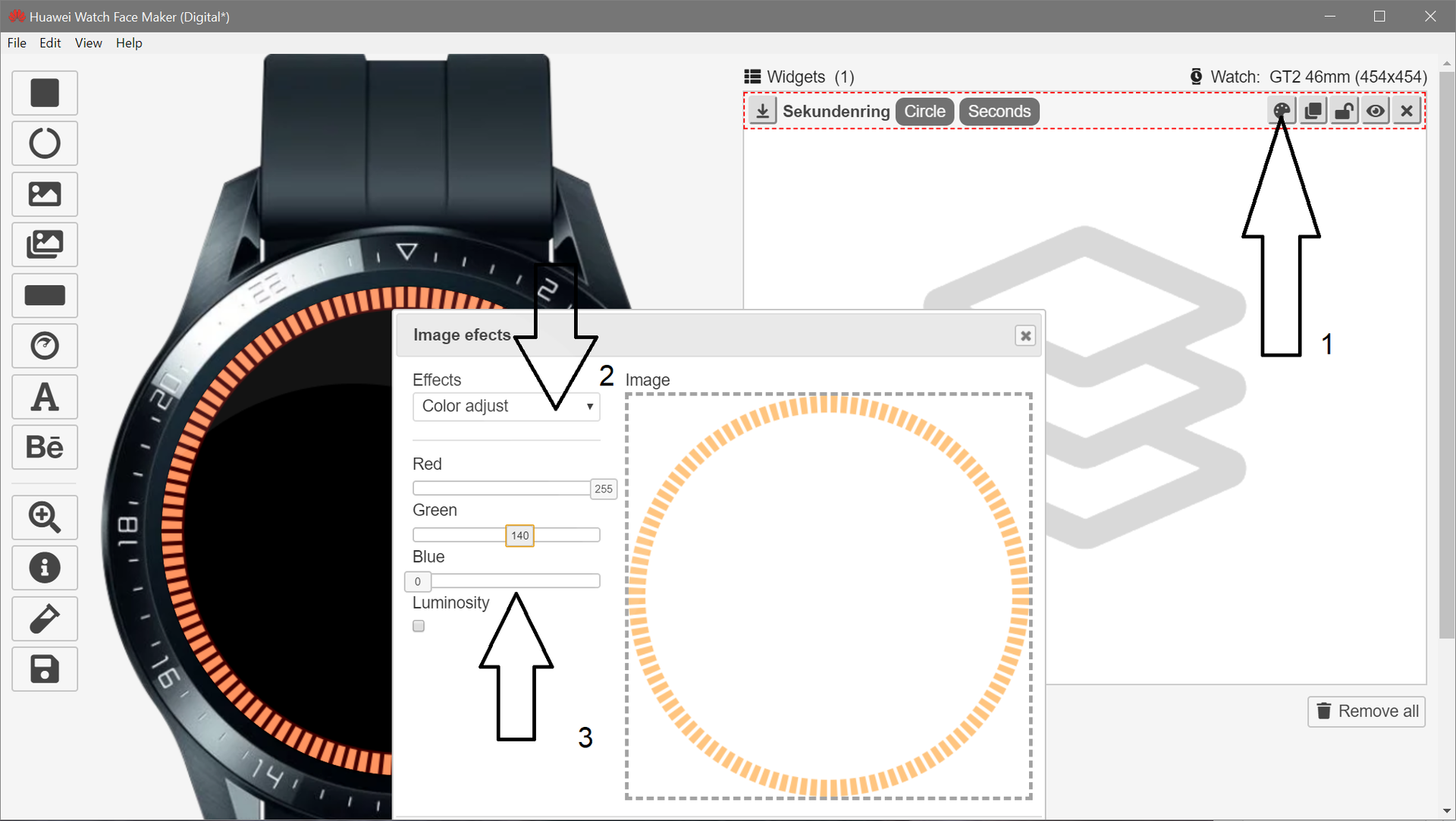Open the info icon in sidebar

click(x=45, y=568)
